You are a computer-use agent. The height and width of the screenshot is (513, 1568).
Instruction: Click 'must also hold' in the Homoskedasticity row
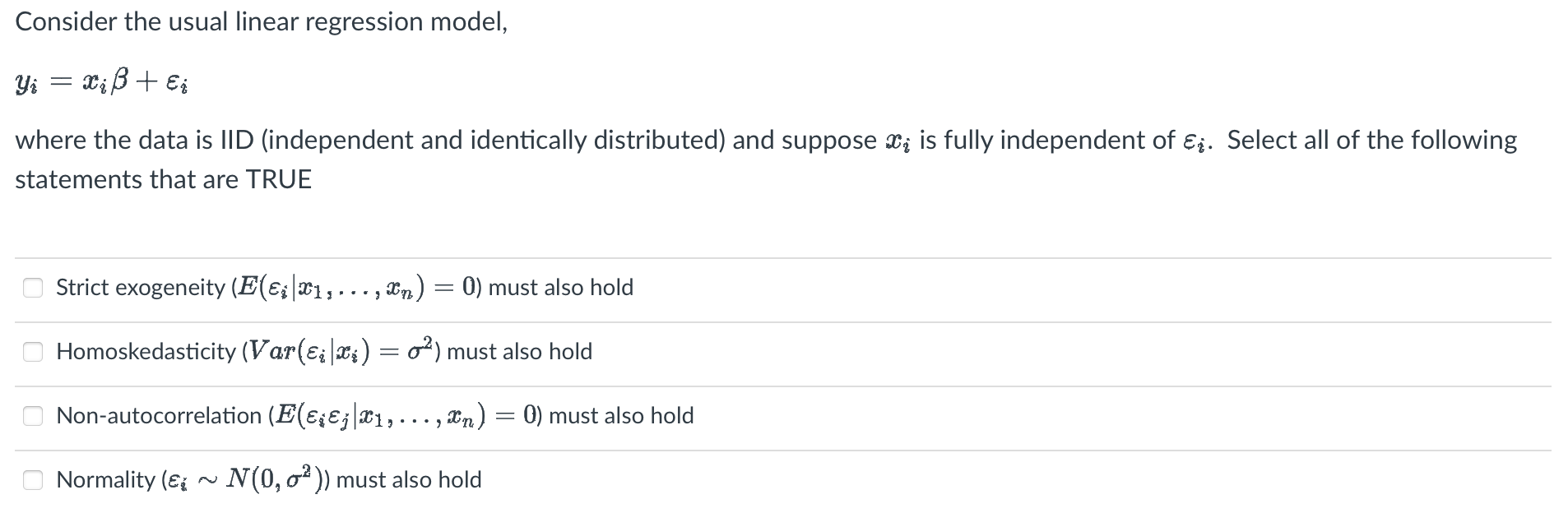pos(520,352)
